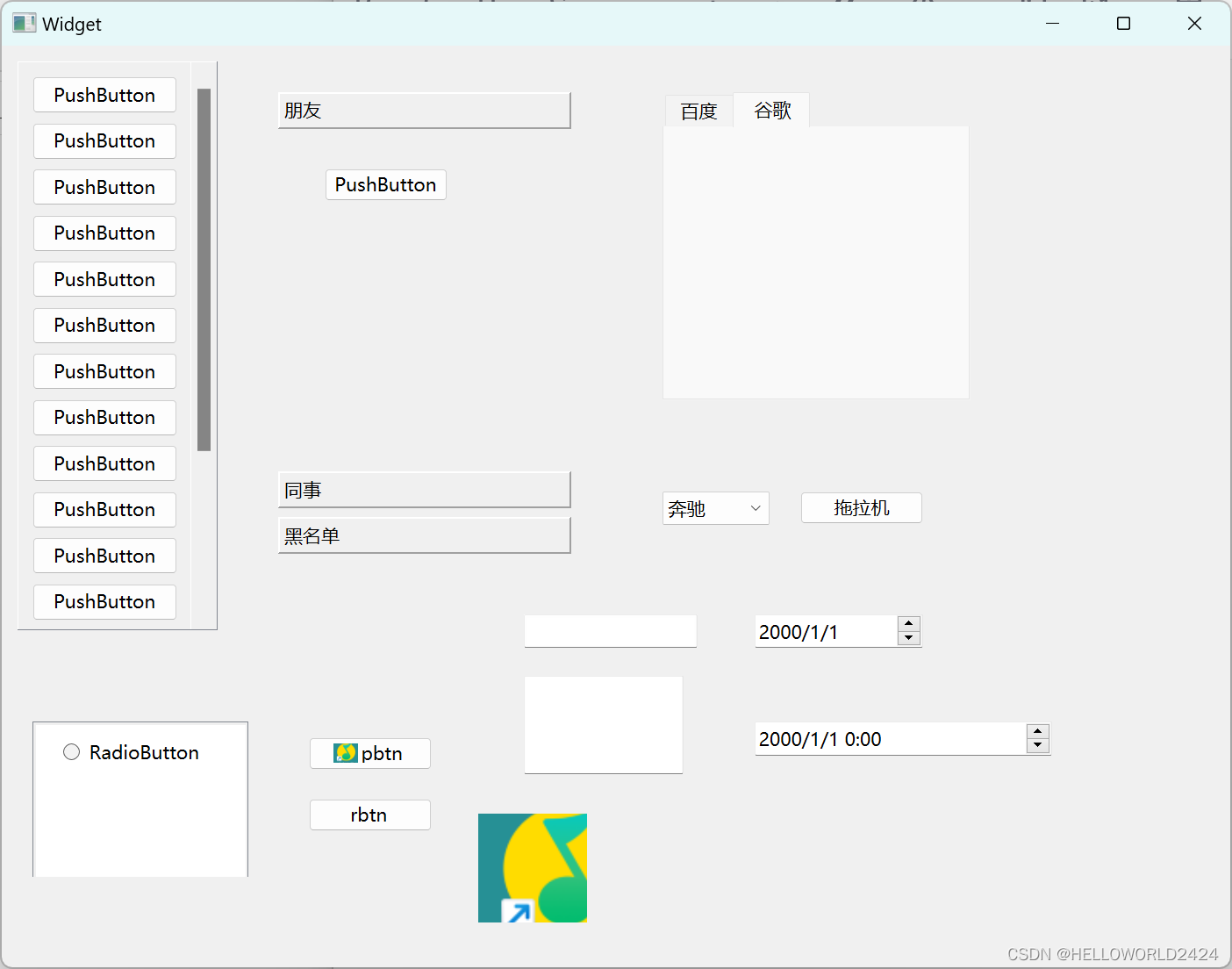Increase the 2000/1/1 date with up arrow
The width and height of the screenshot is (1232, 969).
click(909, 624)
